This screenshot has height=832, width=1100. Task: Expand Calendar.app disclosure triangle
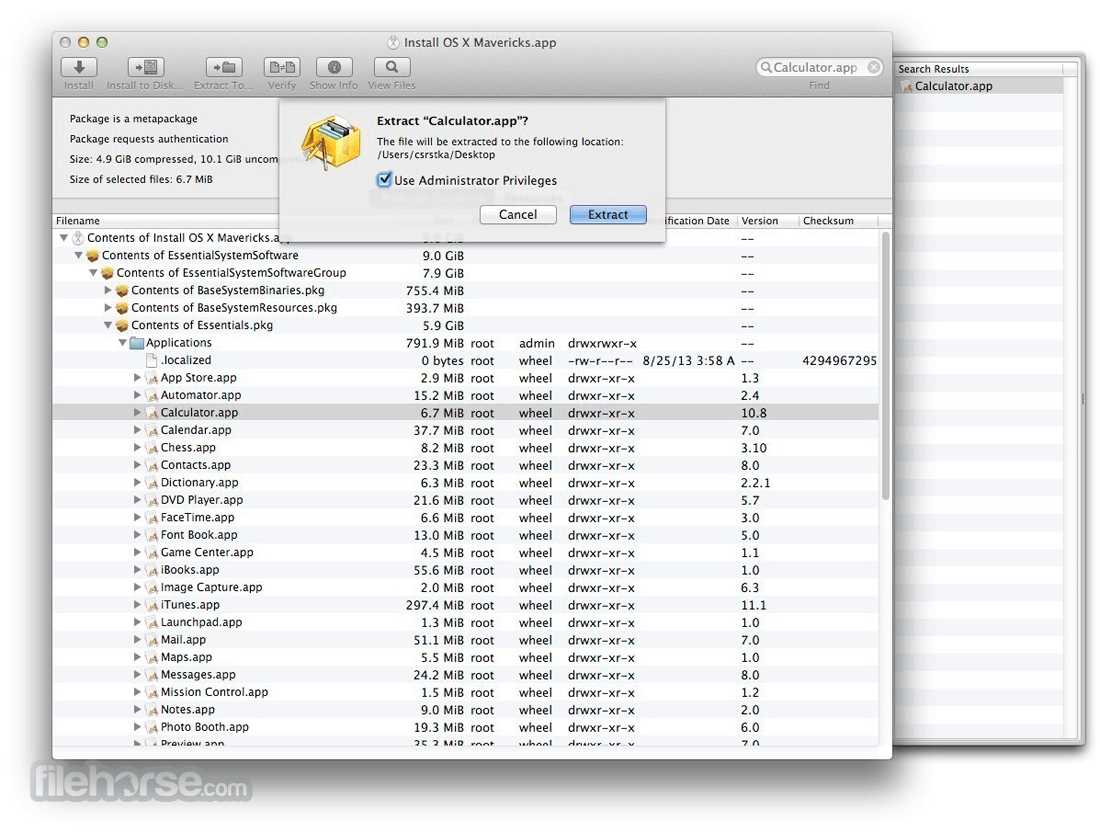pos(138,430)
